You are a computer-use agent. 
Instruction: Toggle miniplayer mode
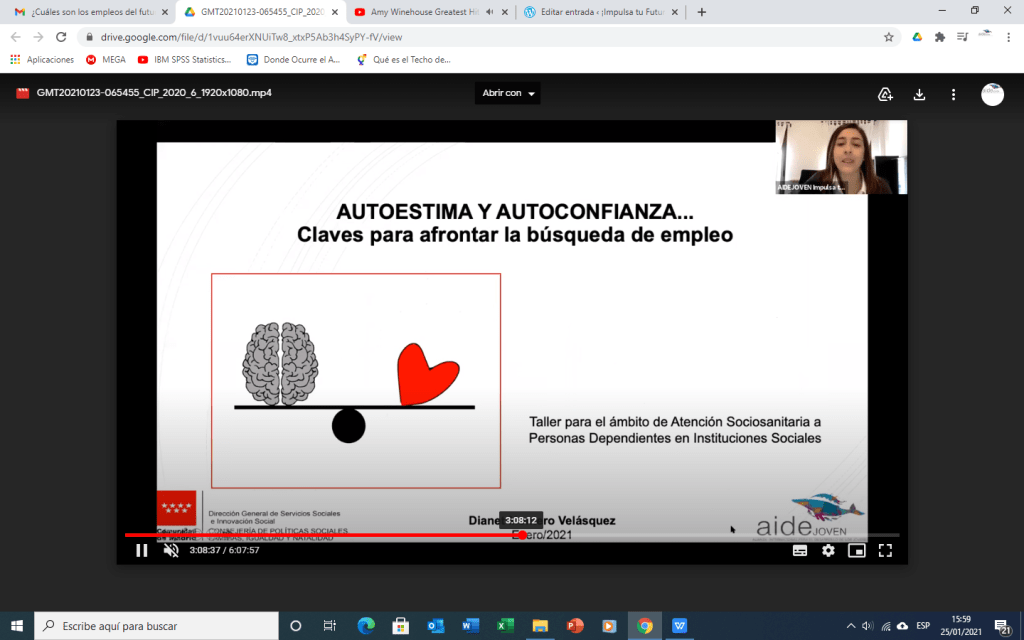tap(856, 550)
